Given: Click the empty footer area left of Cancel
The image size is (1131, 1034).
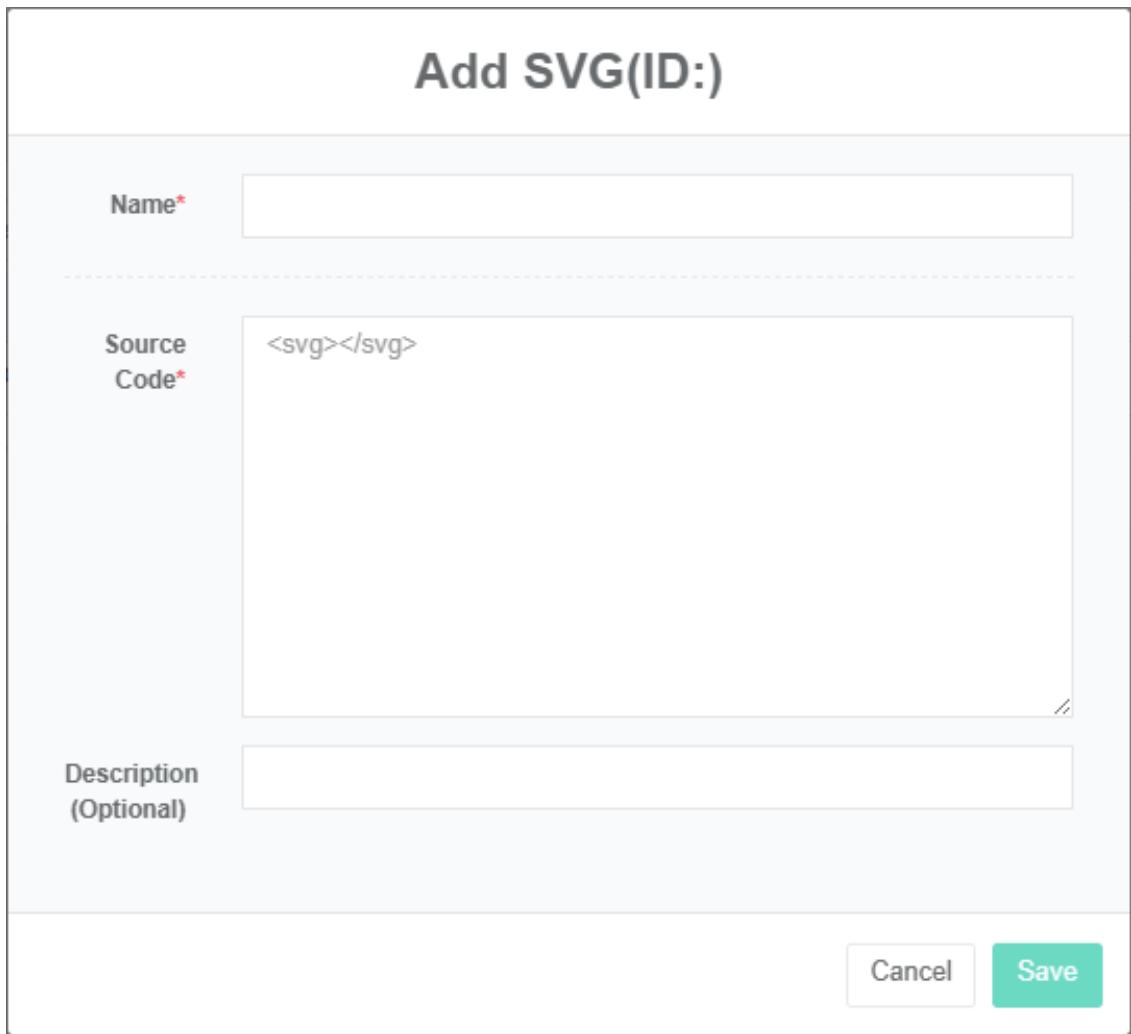Looking at the screenshot, I should [420, 974].
